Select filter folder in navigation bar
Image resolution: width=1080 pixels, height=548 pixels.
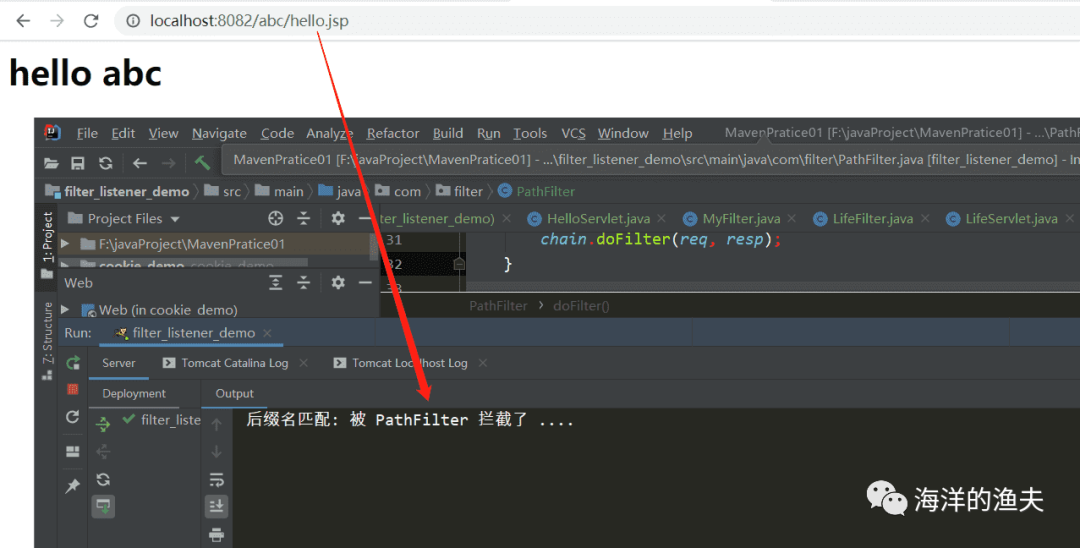(459, 191)
